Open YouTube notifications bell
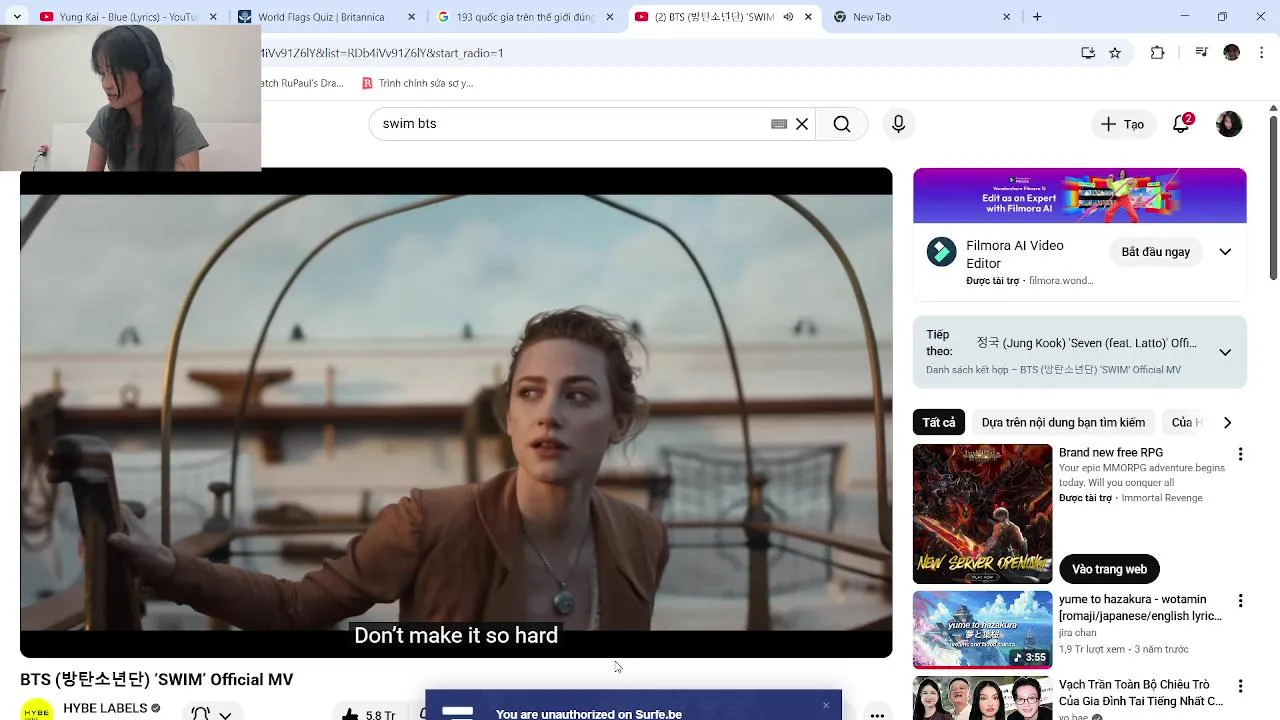The height and width of the screenshot is (720, 1280). pos(1181,124)
